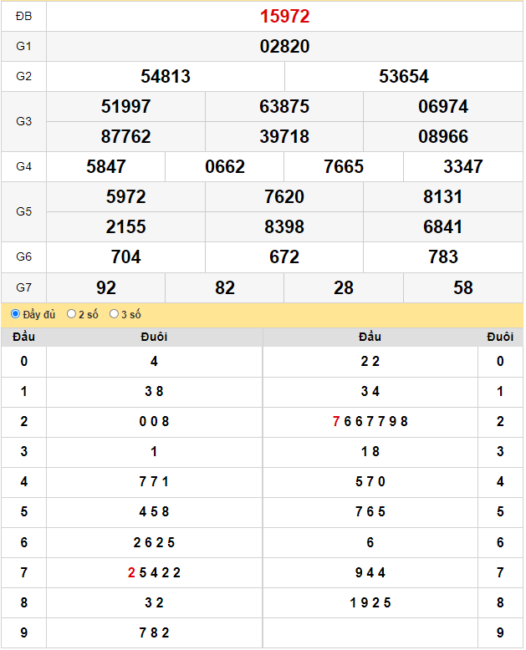Screen dimensions: 526x650
Task: Click G3 result 08966
Action: 443,137
